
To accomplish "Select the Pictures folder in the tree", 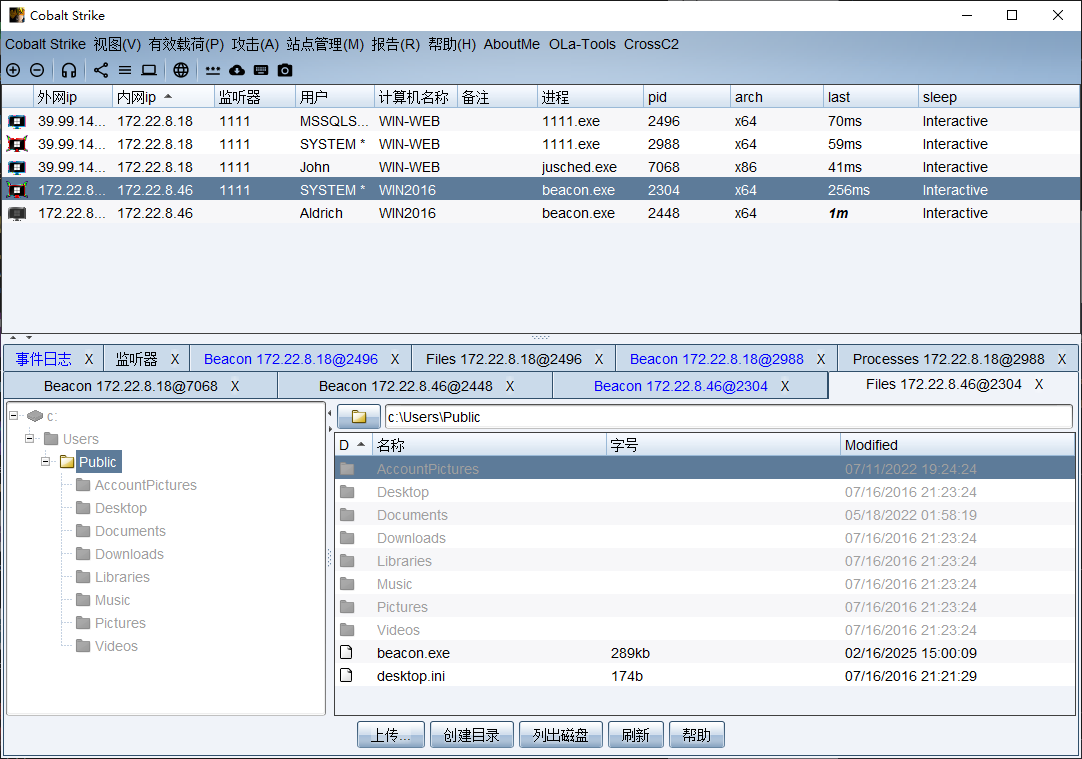I will 120,623.
